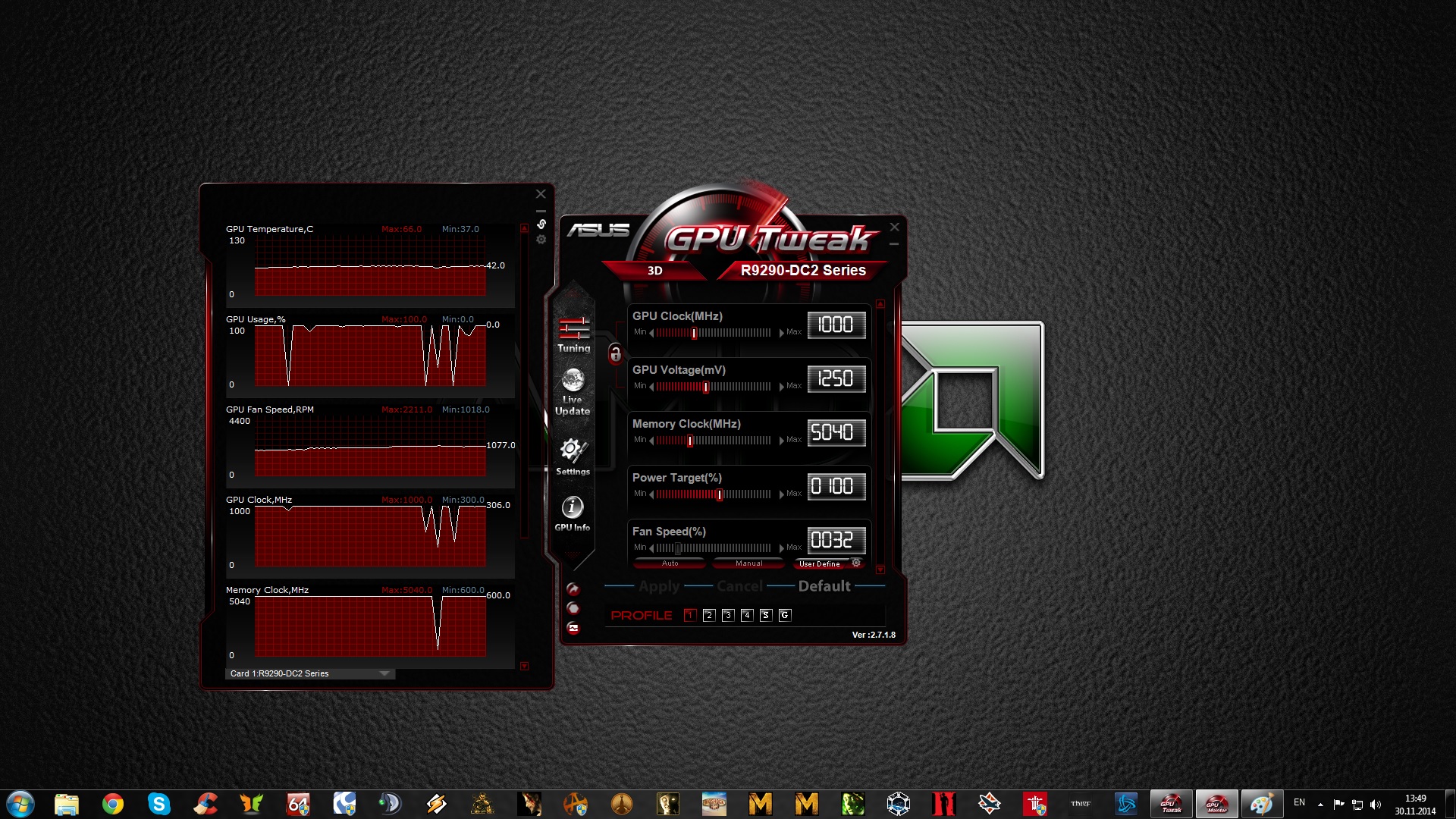Set fan speed mode to User Define
Screen dimensions: 1456x819
pyautogui.click(x=820, y=563)
